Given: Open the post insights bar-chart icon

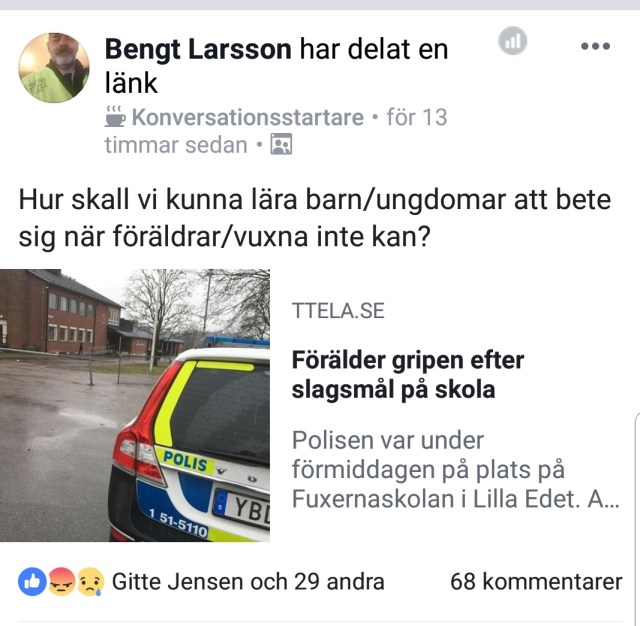Looking at the screenshot, I should [x=512, y=41].
